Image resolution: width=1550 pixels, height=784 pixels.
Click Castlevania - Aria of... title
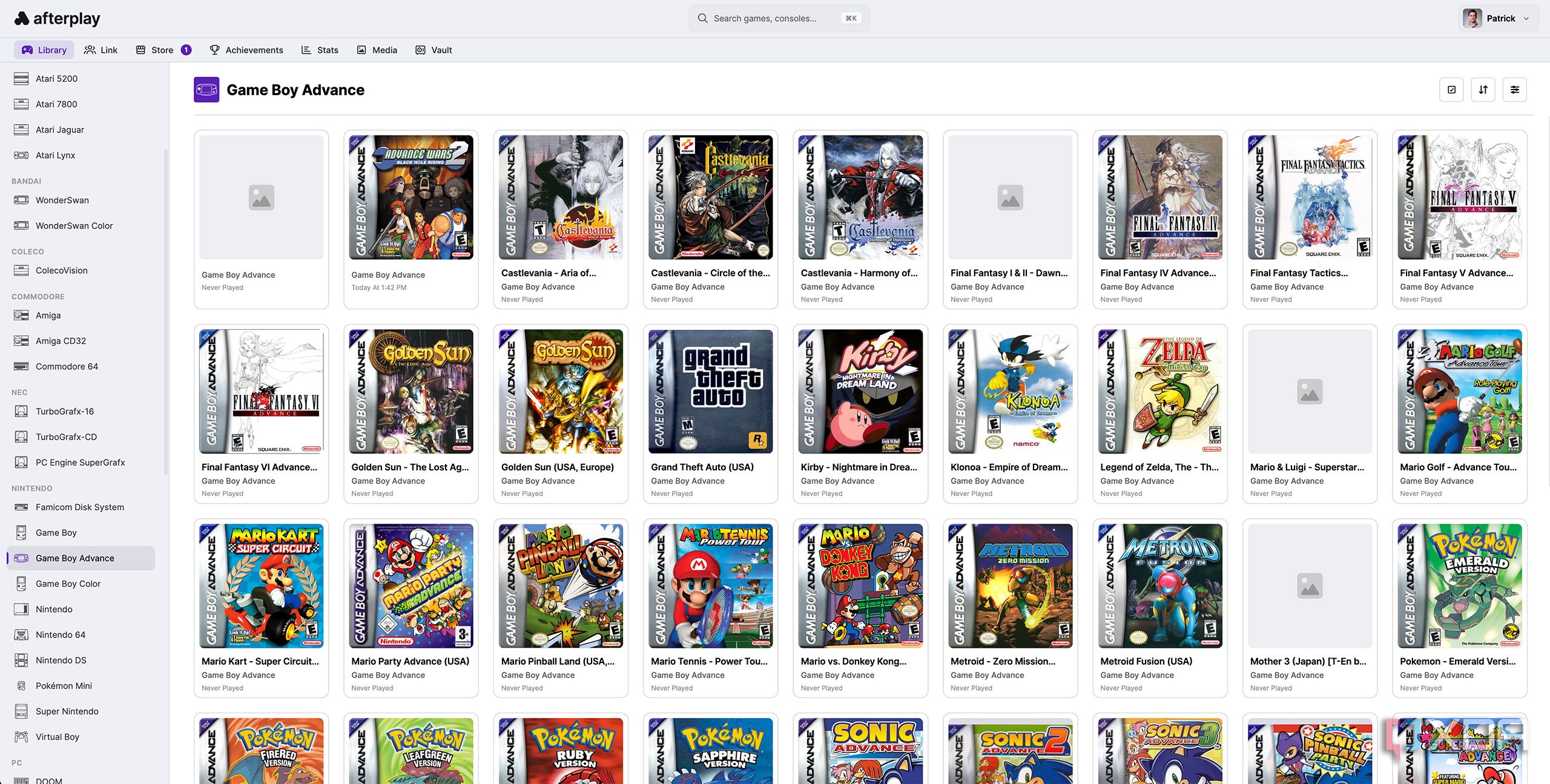click(549, 273)
